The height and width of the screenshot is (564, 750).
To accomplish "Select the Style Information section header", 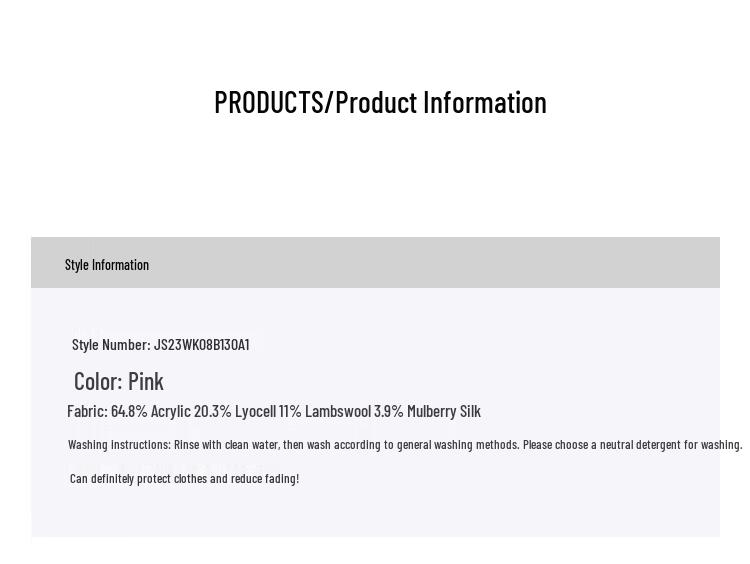I will tap(107, 265).
